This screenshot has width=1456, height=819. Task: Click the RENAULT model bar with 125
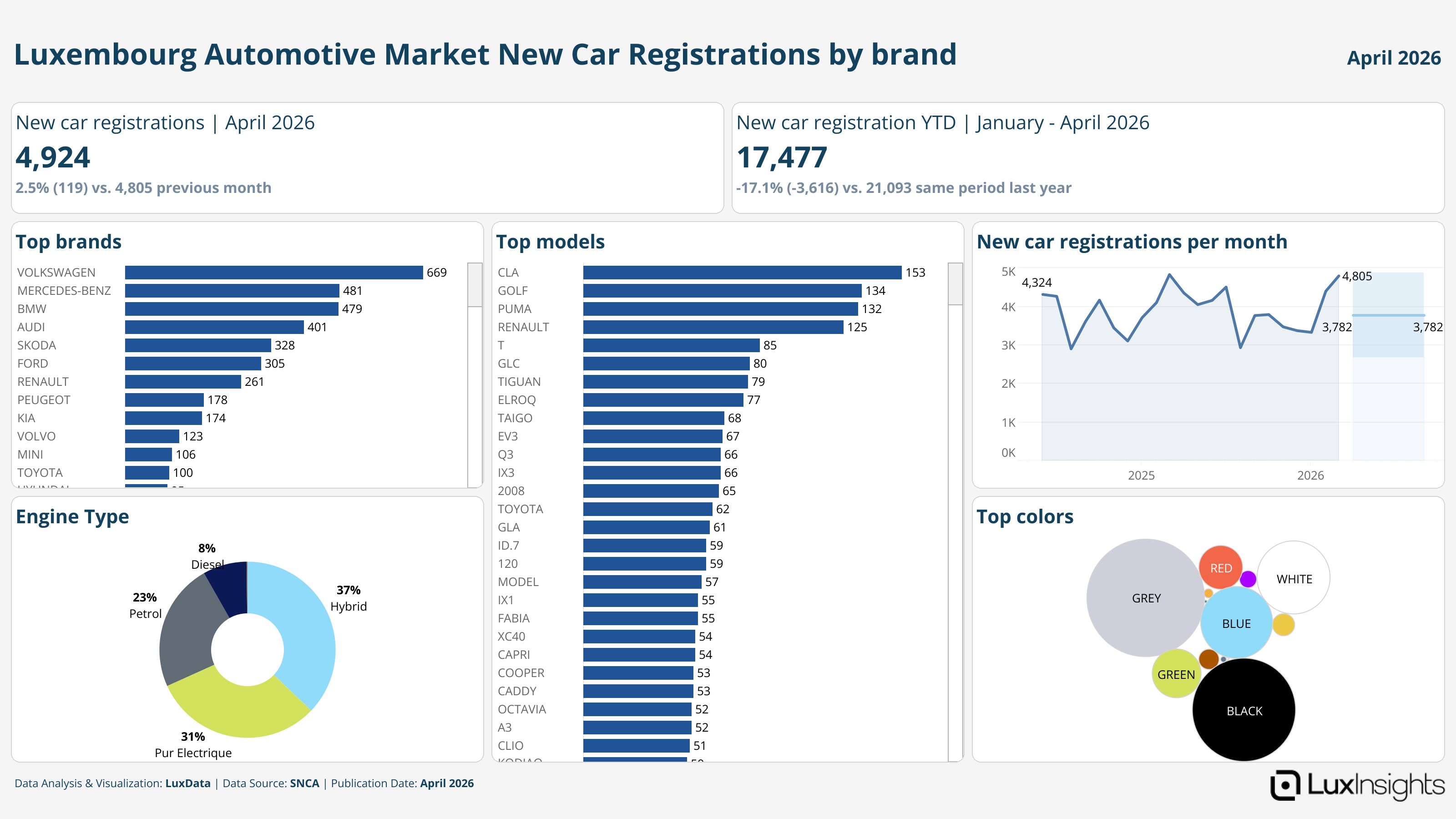(713, 327)
